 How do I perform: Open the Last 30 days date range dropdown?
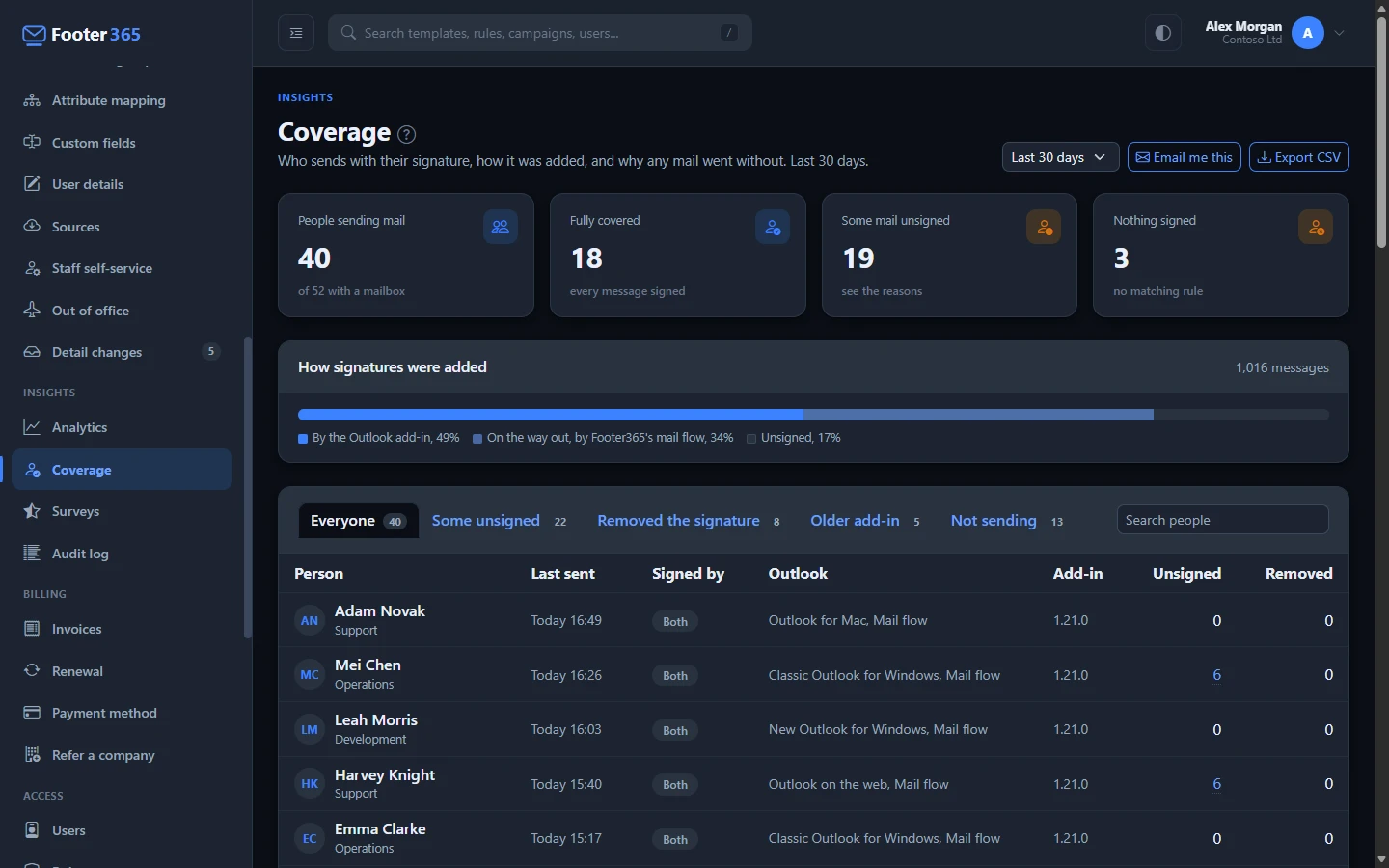pos(1060,157)
